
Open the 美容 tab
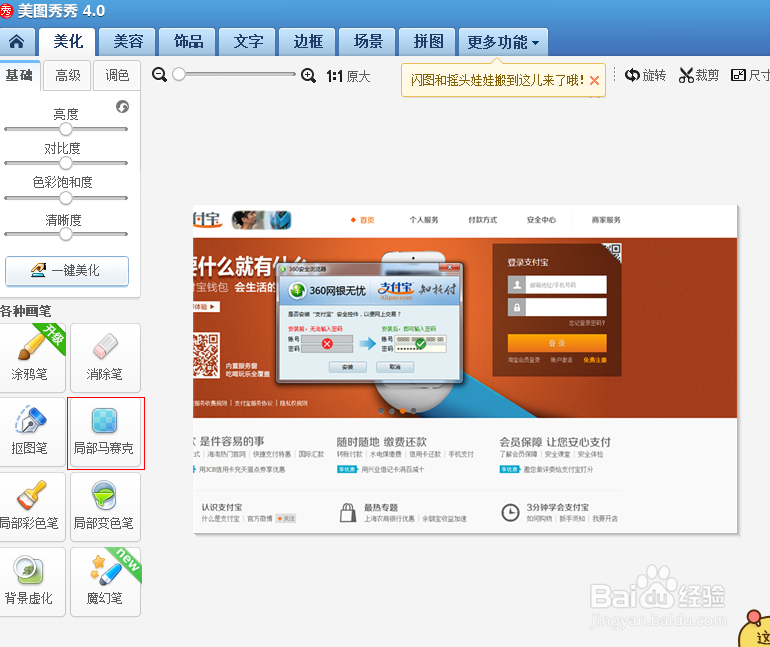click(128, 42)
